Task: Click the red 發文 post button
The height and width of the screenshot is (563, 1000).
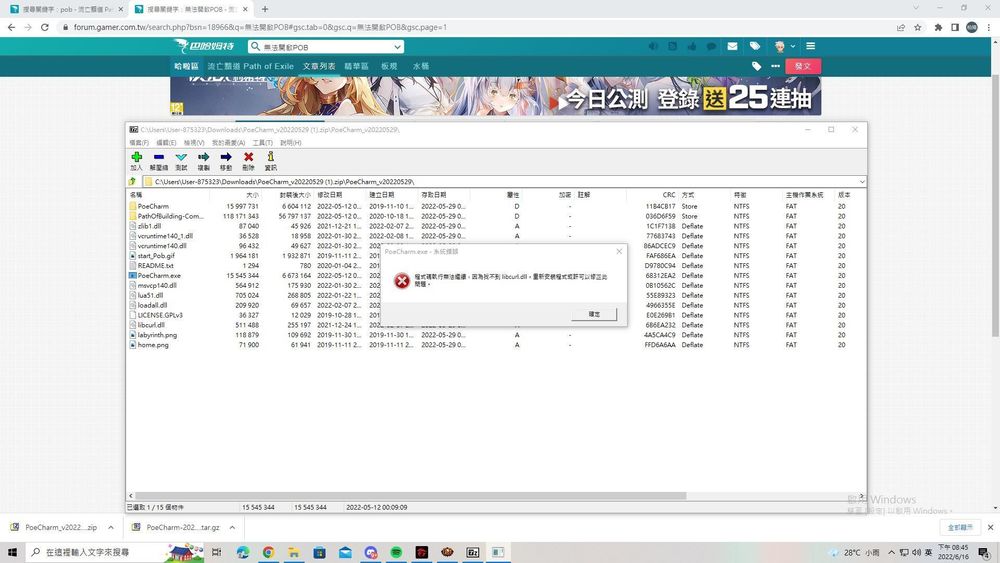Action: tap(802, 66)
